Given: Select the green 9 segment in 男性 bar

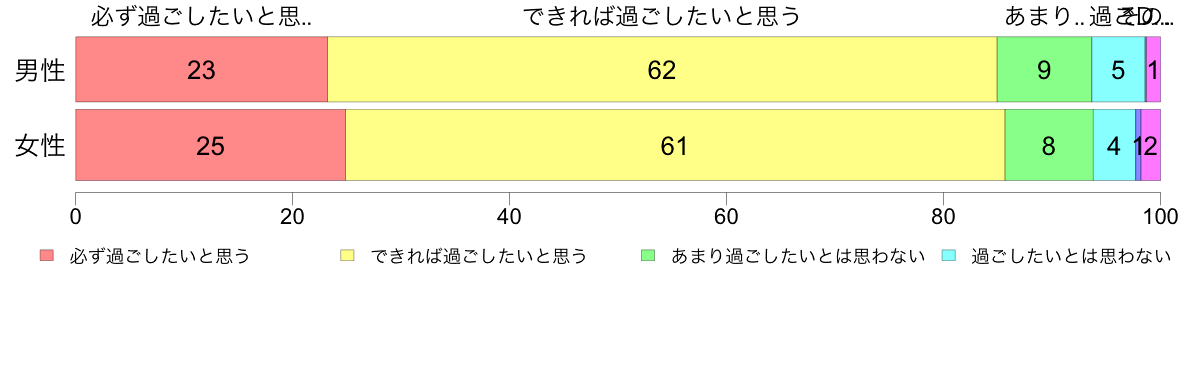Looking at the screenshot, I should [x=1044, y=69].
